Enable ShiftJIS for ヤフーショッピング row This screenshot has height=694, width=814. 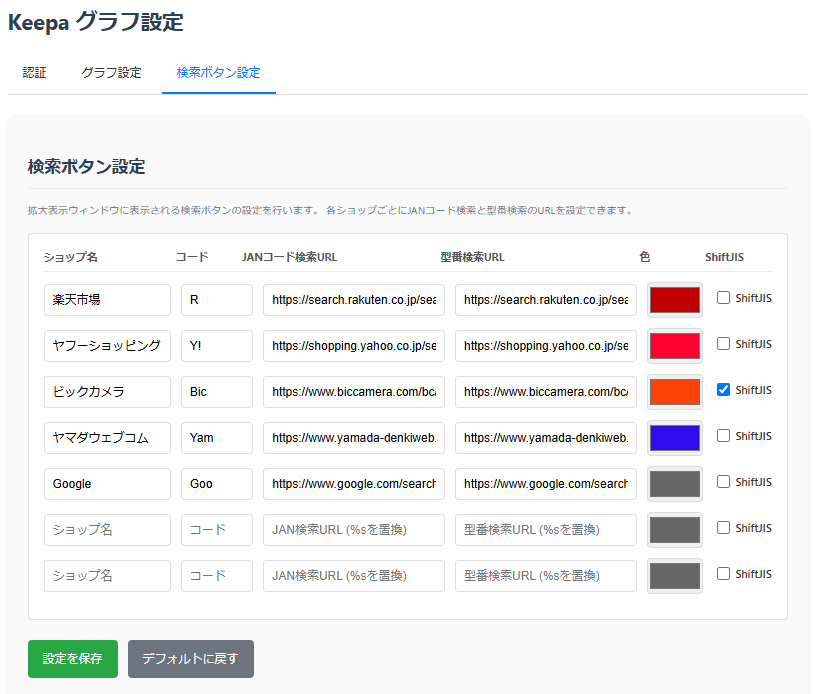pyautogui.click(x=723, y=344)
